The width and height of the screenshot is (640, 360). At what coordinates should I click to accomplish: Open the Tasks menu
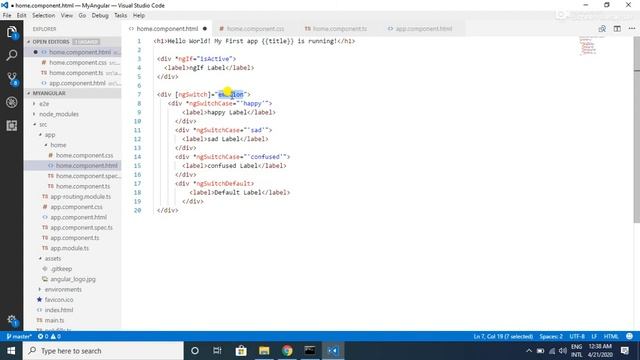(120, 15)
